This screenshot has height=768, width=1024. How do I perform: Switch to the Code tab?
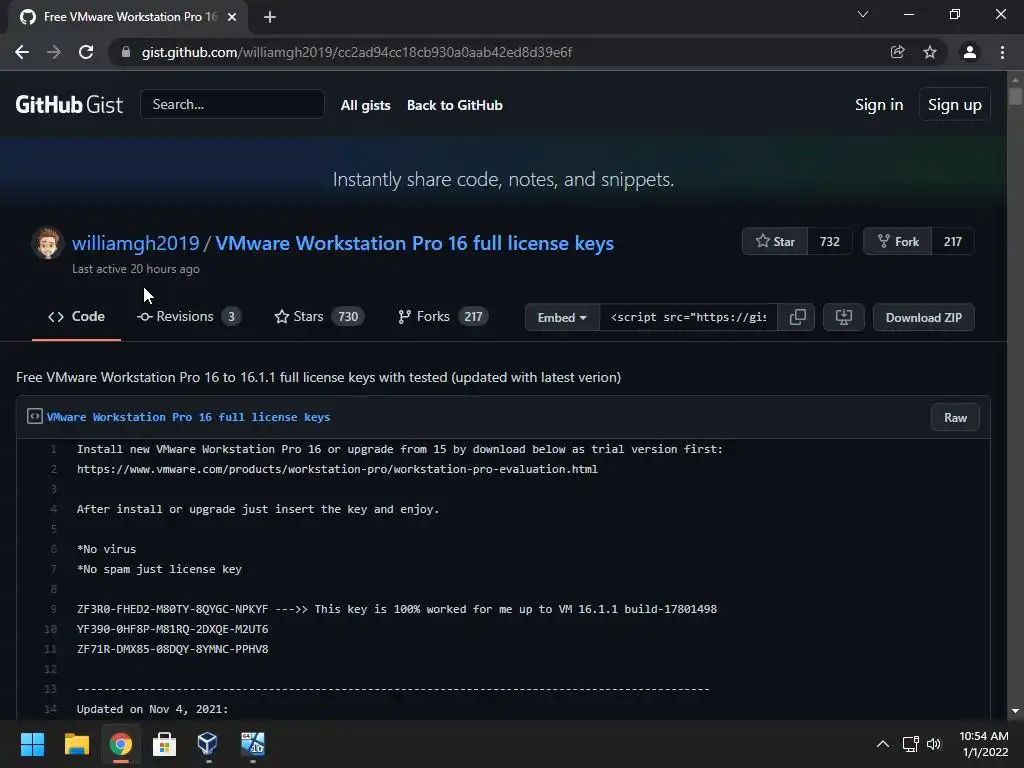click(76, 317)
